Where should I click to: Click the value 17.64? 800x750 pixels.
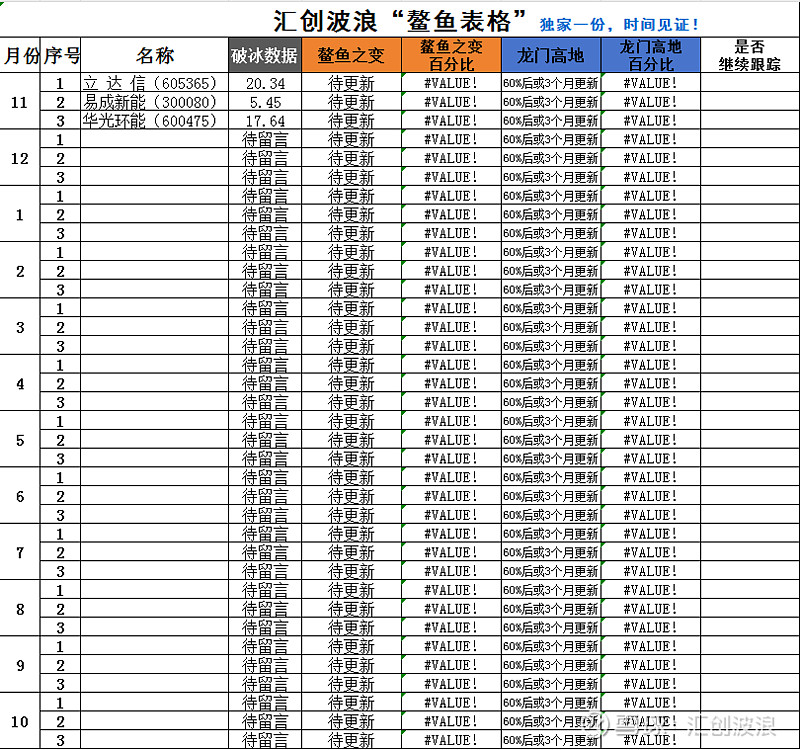(265, 121)
